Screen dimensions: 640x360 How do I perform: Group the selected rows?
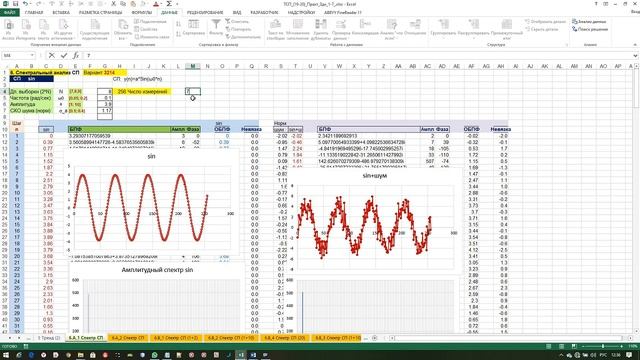(443, 30)
